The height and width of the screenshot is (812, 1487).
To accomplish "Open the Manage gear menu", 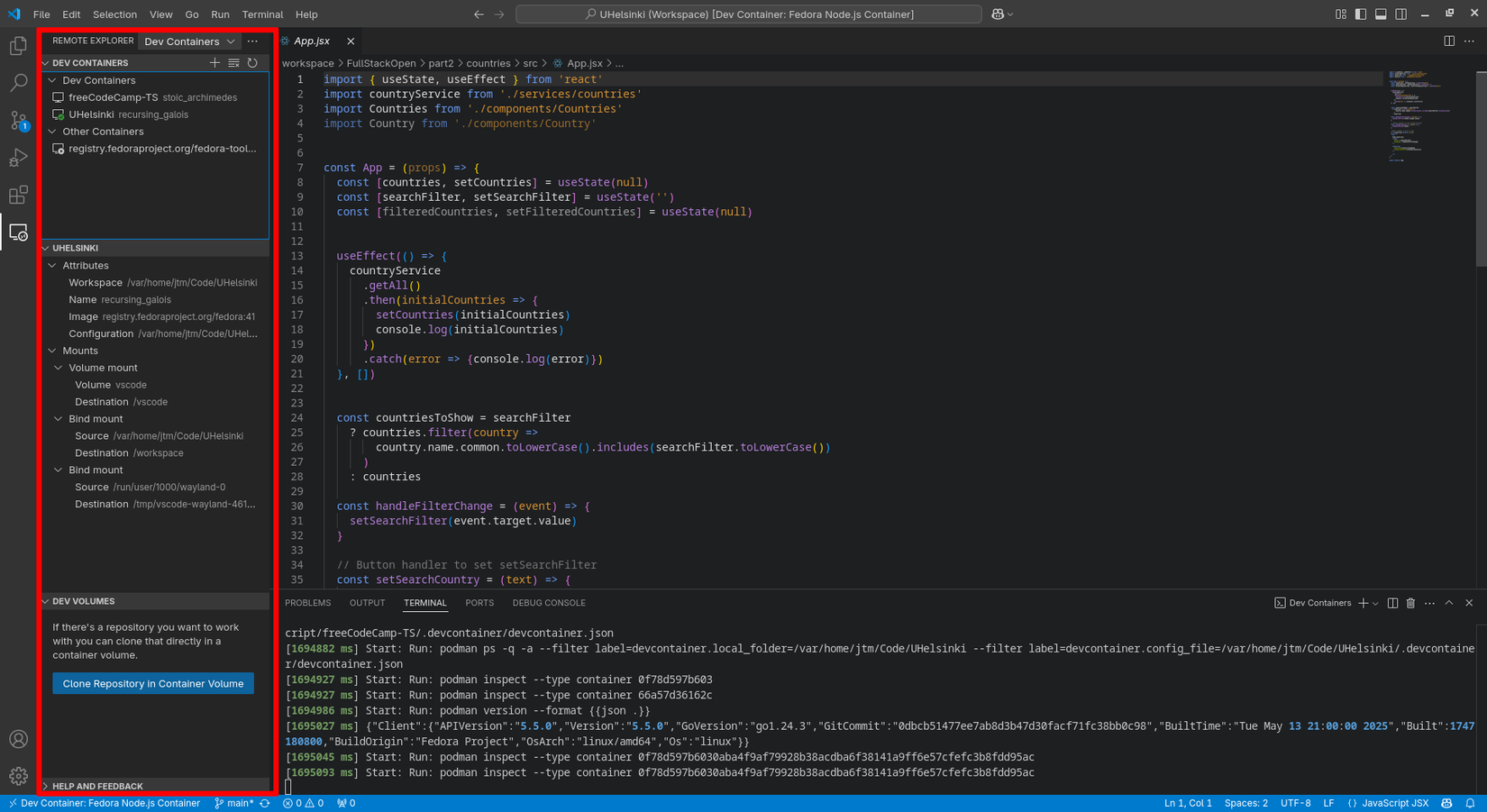I will (x=18, y=775).
